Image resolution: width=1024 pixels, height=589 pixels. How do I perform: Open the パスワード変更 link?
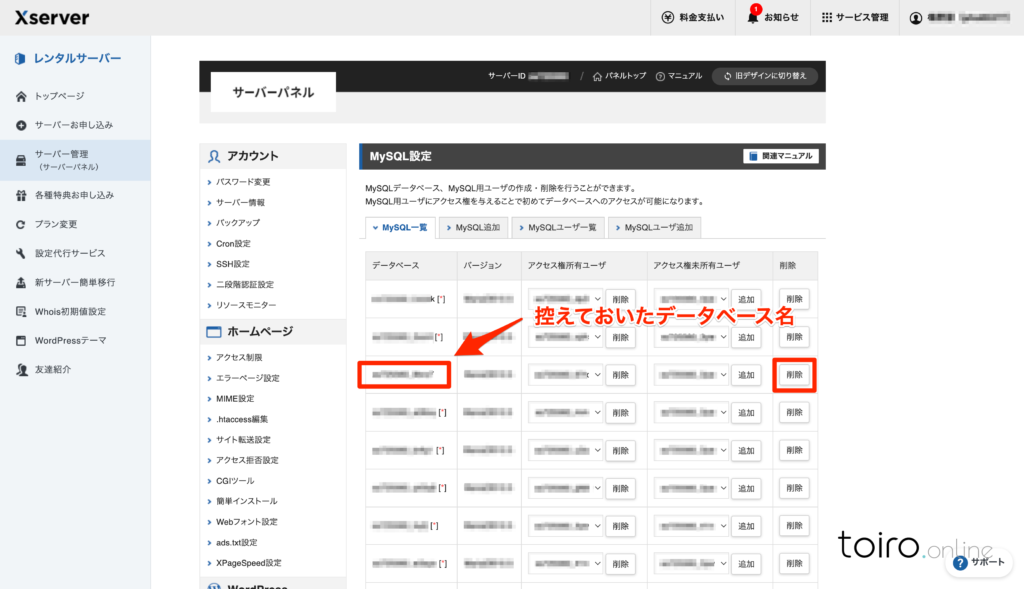(x=243, y=182)
